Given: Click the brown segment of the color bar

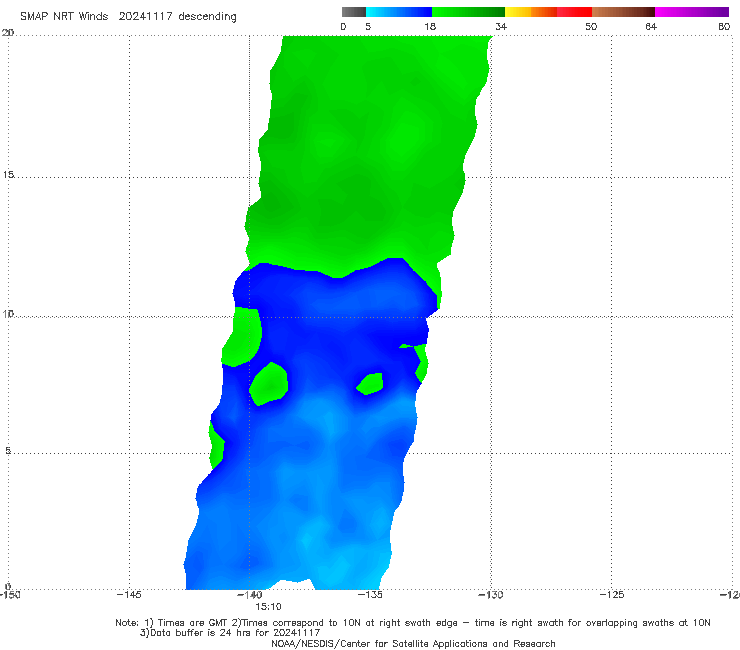Looking at the screenshot, I should [623, 12].
